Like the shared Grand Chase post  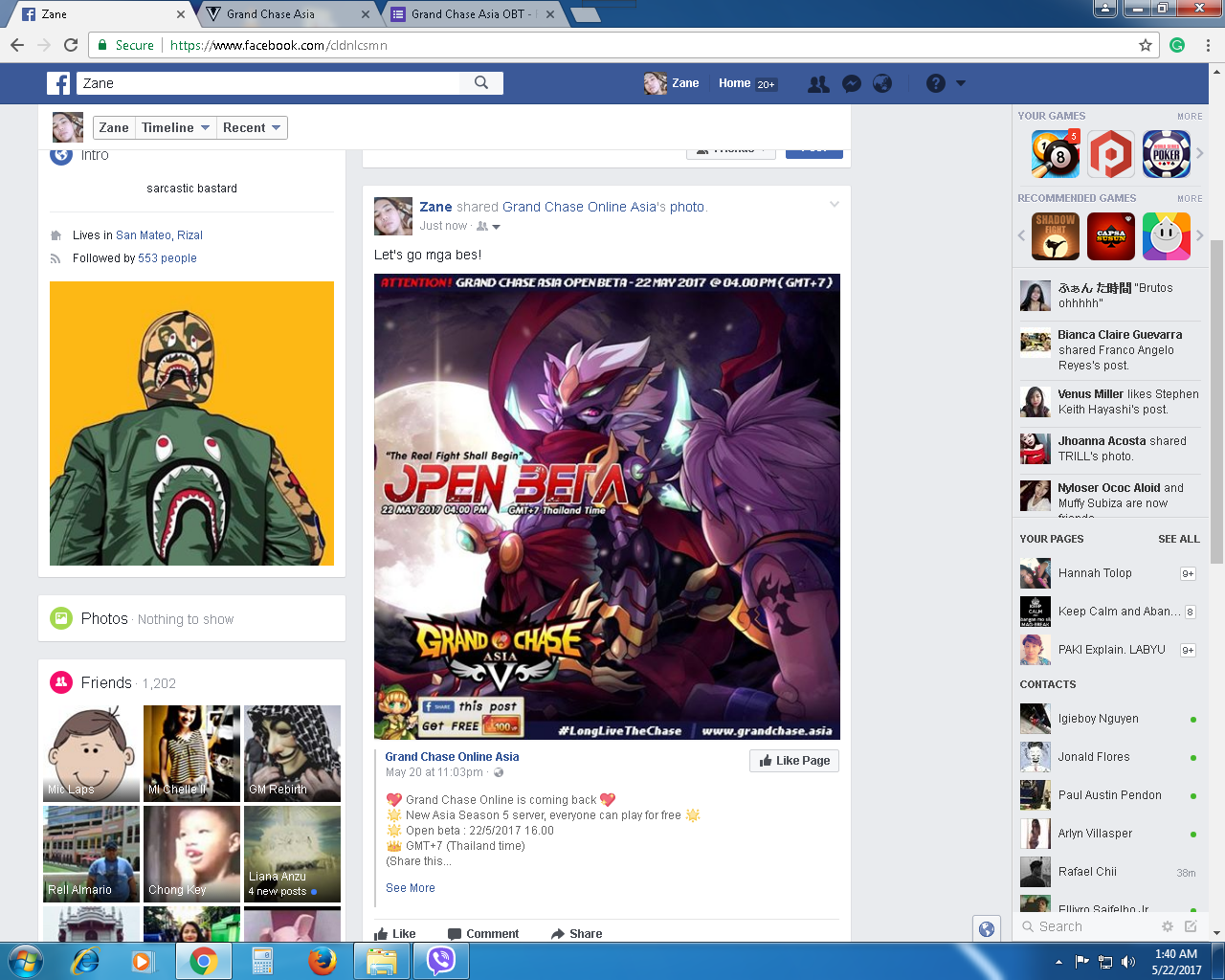pyautogui.click(x=394, y=934)
